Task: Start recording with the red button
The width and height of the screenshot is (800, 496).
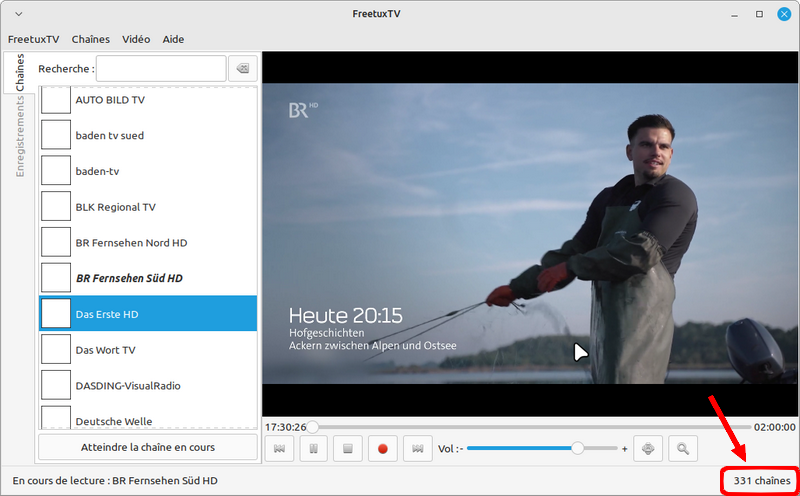Action: (x=383, y=449)
